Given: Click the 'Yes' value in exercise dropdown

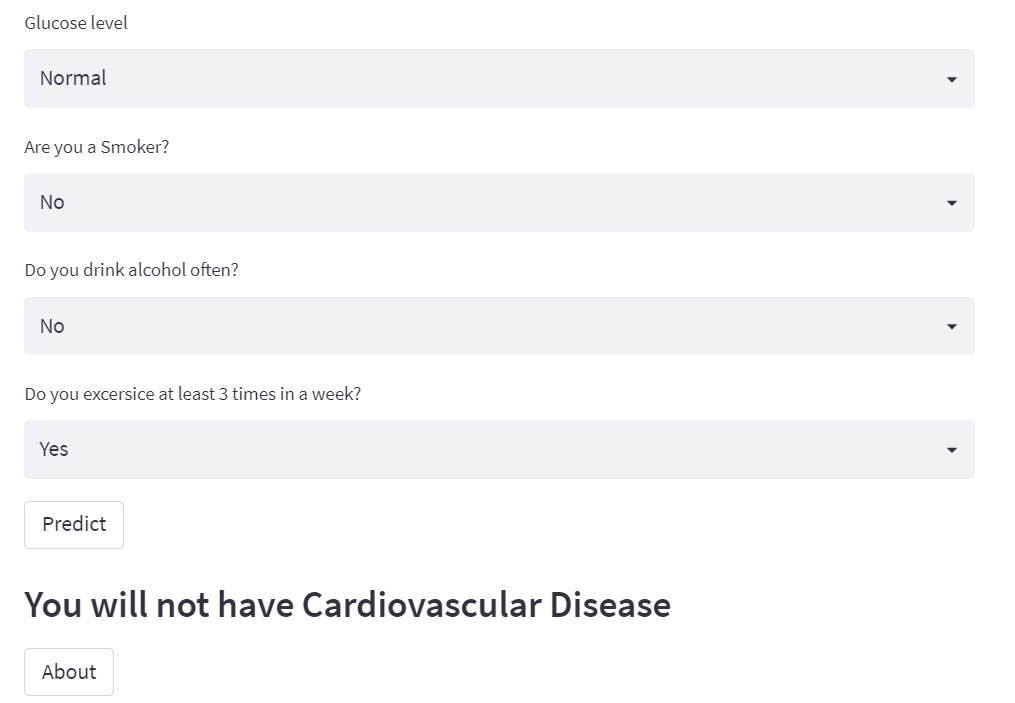Looking at the screenshot, I should click(52, 449).
